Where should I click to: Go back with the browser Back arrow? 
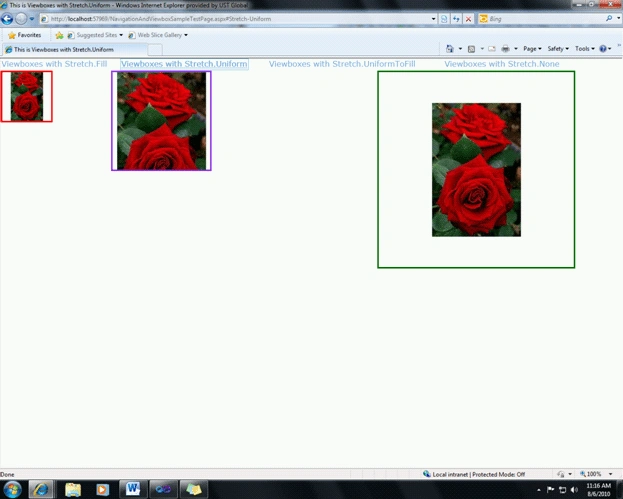coord(7,19)
